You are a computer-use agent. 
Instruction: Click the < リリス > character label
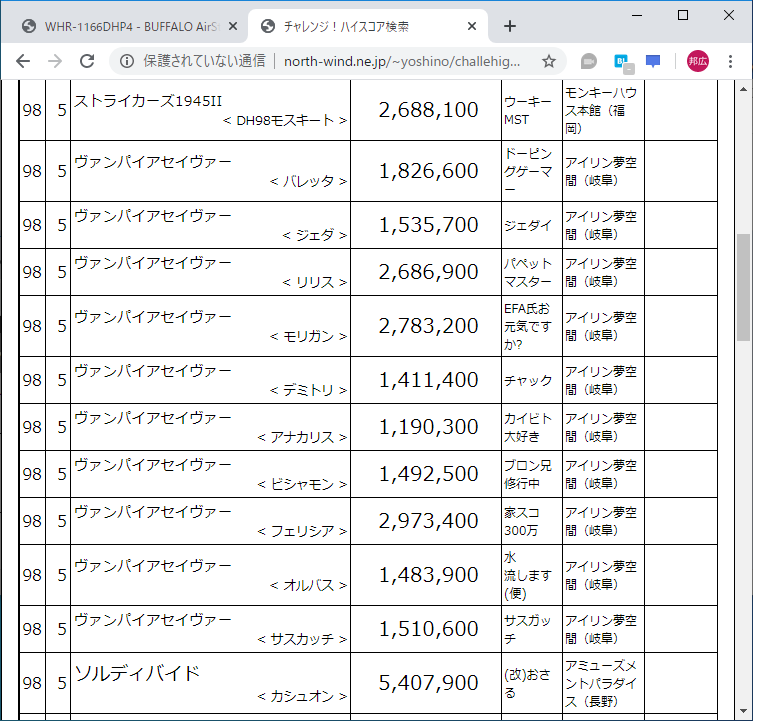tap(314, 282)
